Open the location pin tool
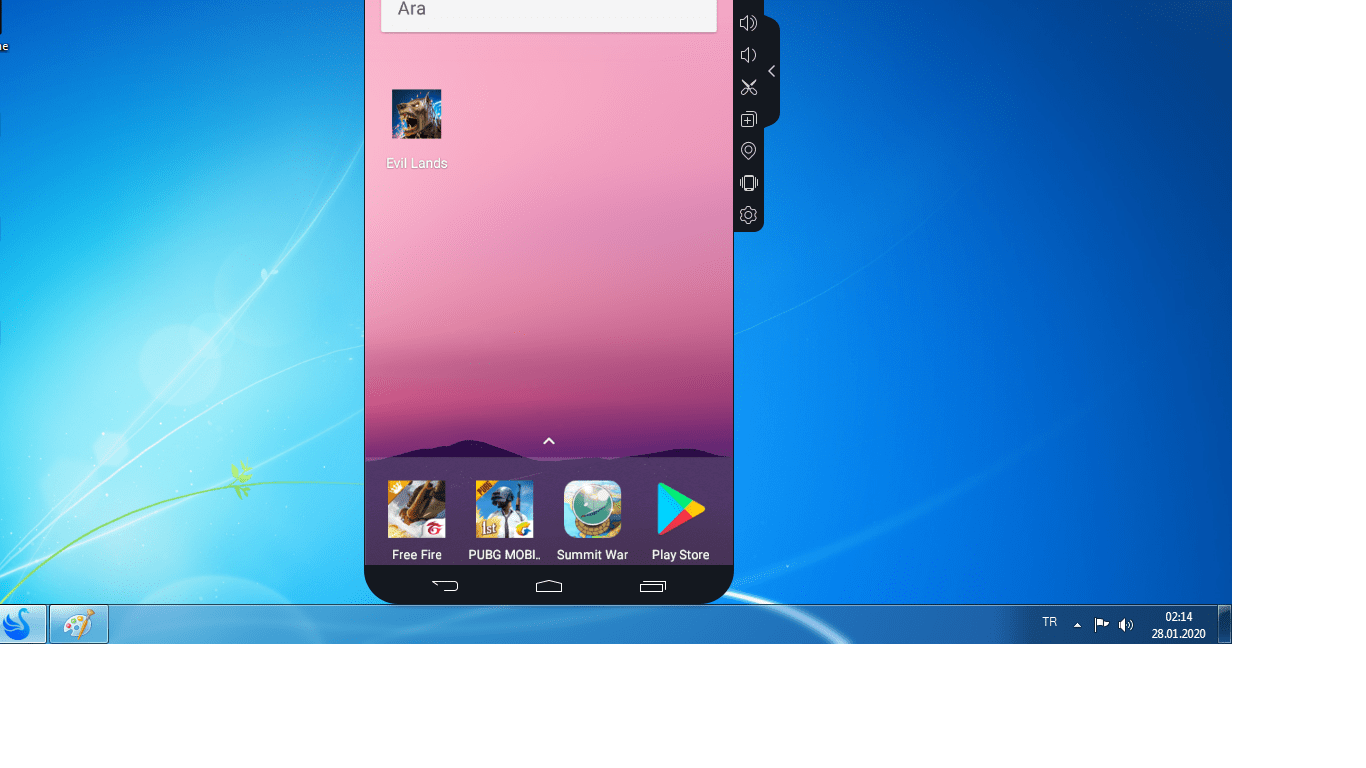This screenshot has height=768, width=1366. pyautogui.click(x=748, y=151)
